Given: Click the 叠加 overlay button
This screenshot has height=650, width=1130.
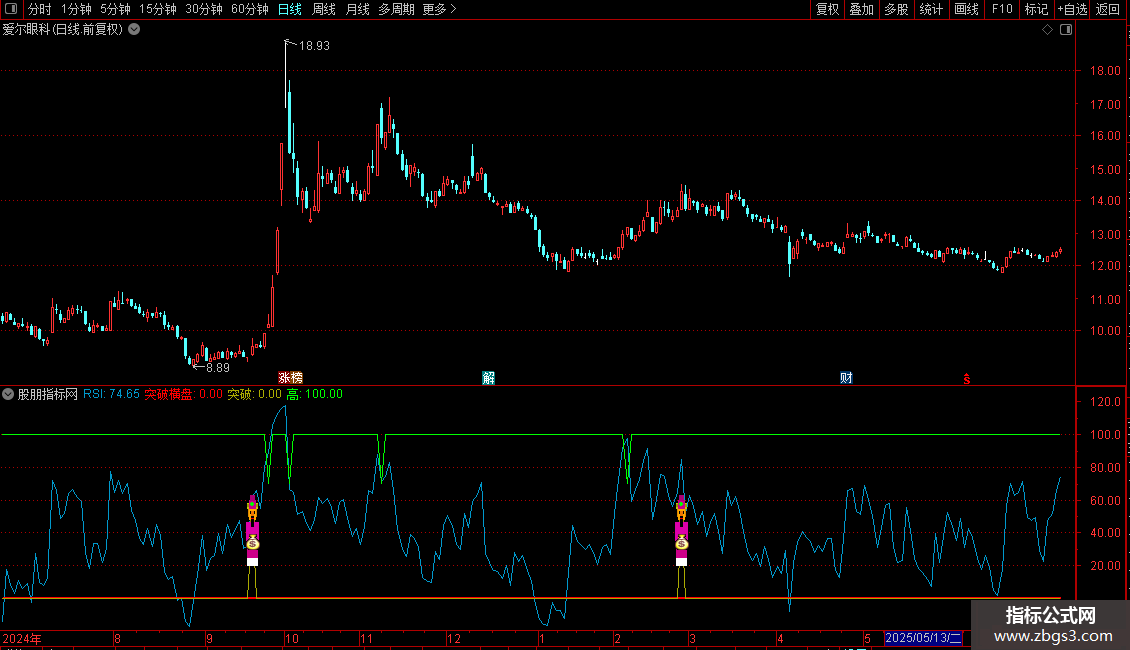Looking at the screenshot, I should 861,9.
